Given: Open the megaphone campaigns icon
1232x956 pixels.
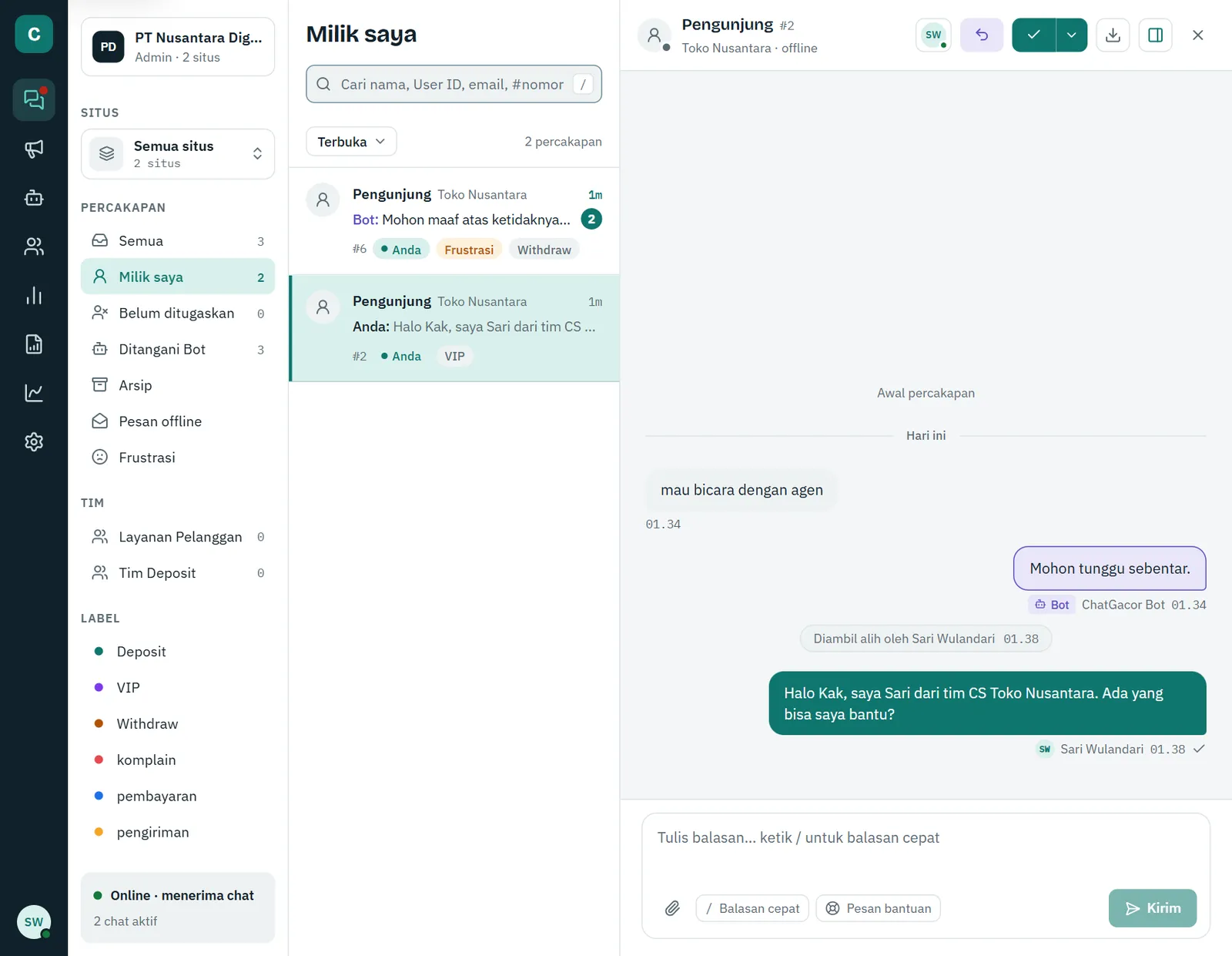Looking at the screenshot, I should pos(34,149).
